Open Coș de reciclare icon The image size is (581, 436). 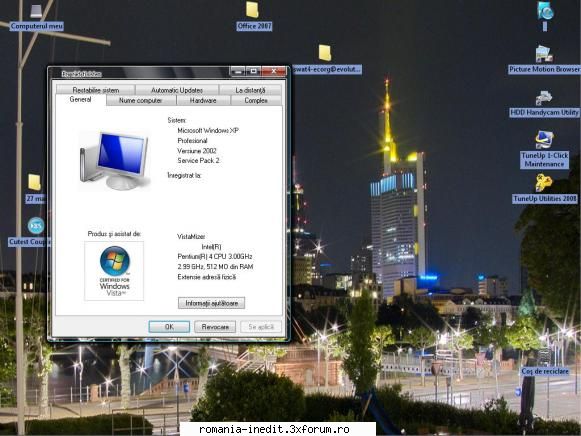tap(545, 371)
